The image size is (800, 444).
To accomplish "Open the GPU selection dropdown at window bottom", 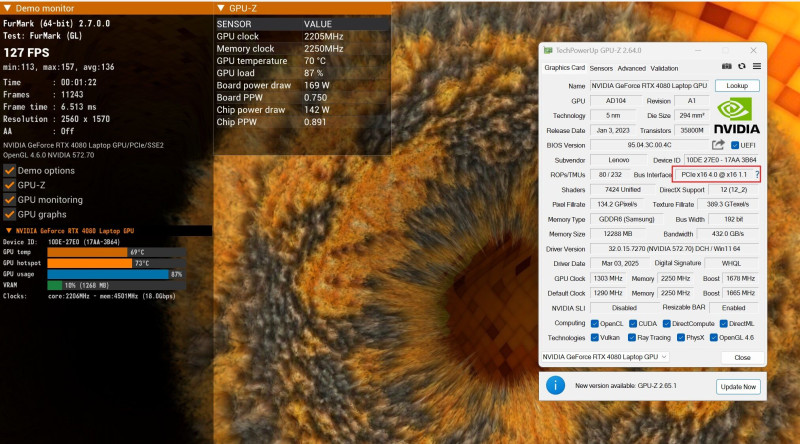I will coord(605,357).
